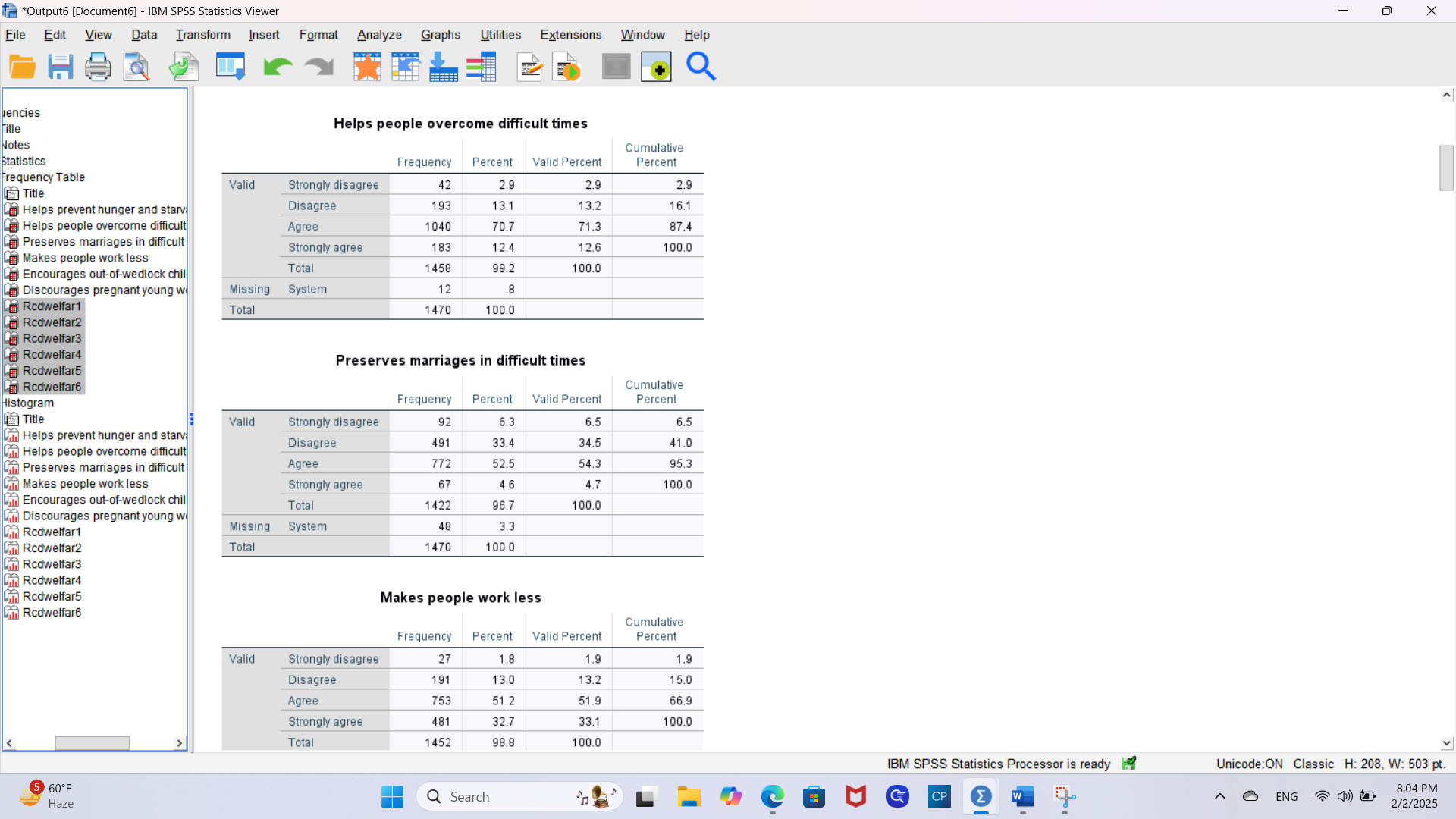Viewport: 1456px width, 819px height.
Task: Click the vertical scrollbar thumb on the right
Action: 1446,168
